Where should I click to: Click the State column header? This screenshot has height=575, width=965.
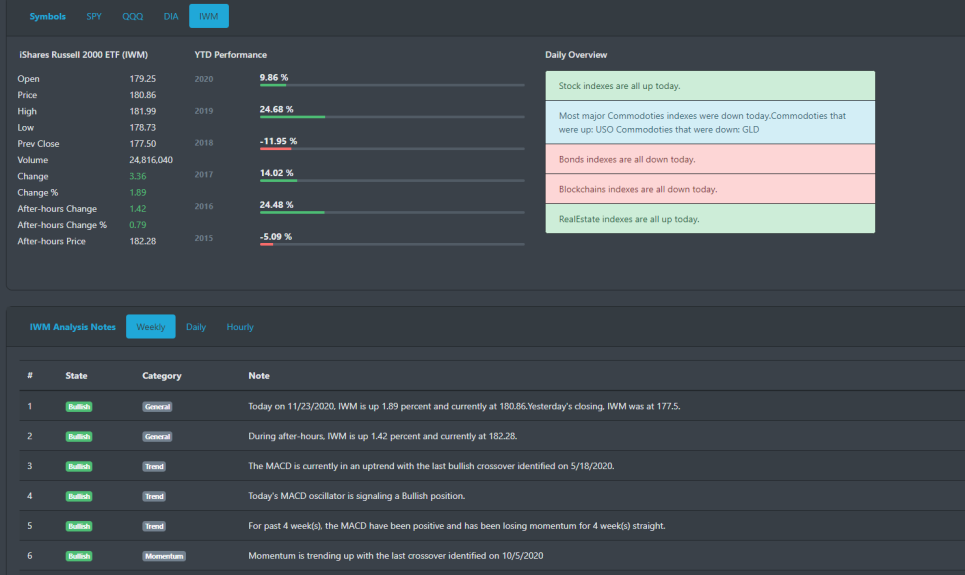coord(76,376)
